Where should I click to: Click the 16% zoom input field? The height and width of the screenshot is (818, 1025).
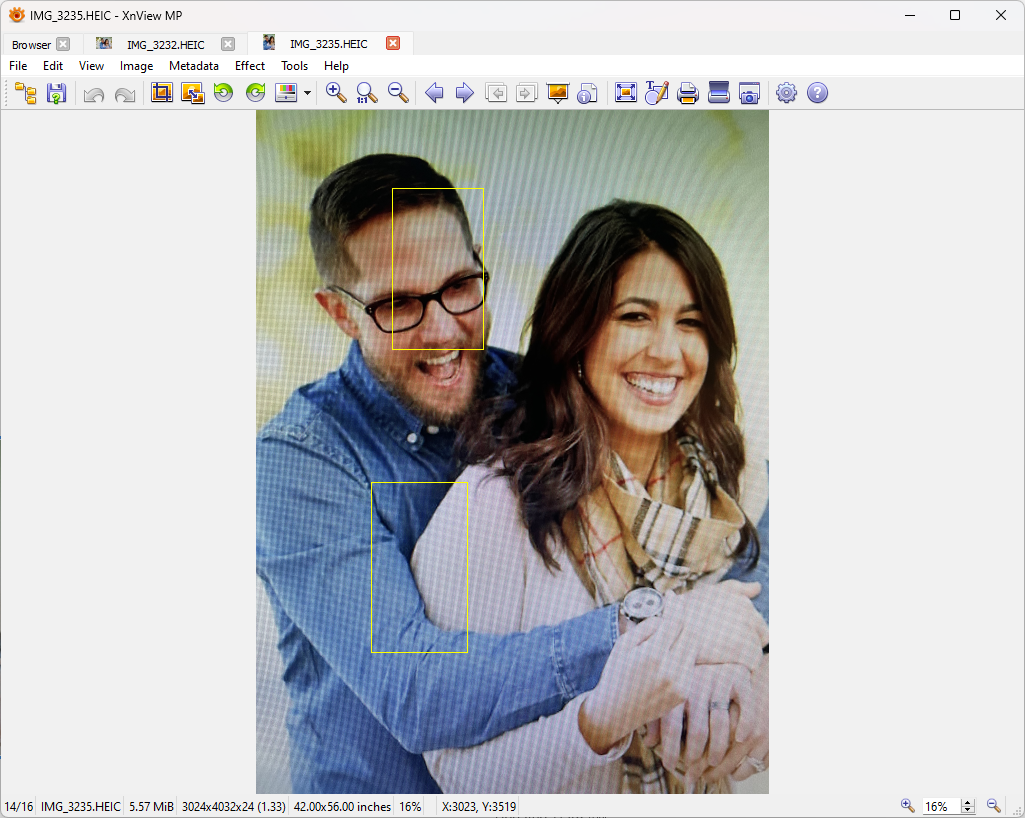[941, 806]
